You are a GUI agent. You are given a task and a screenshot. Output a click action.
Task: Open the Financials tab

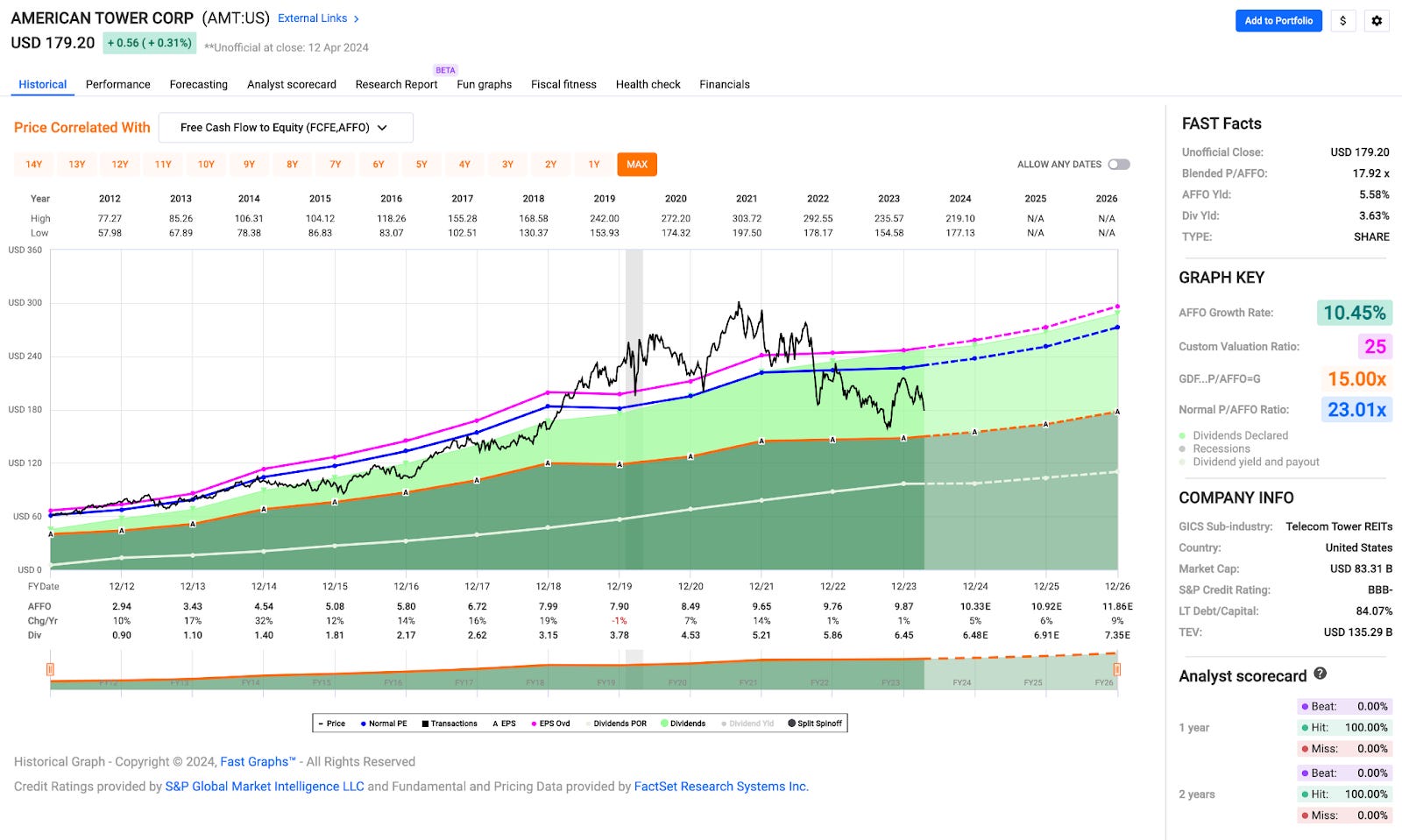[x=725, y=84]
